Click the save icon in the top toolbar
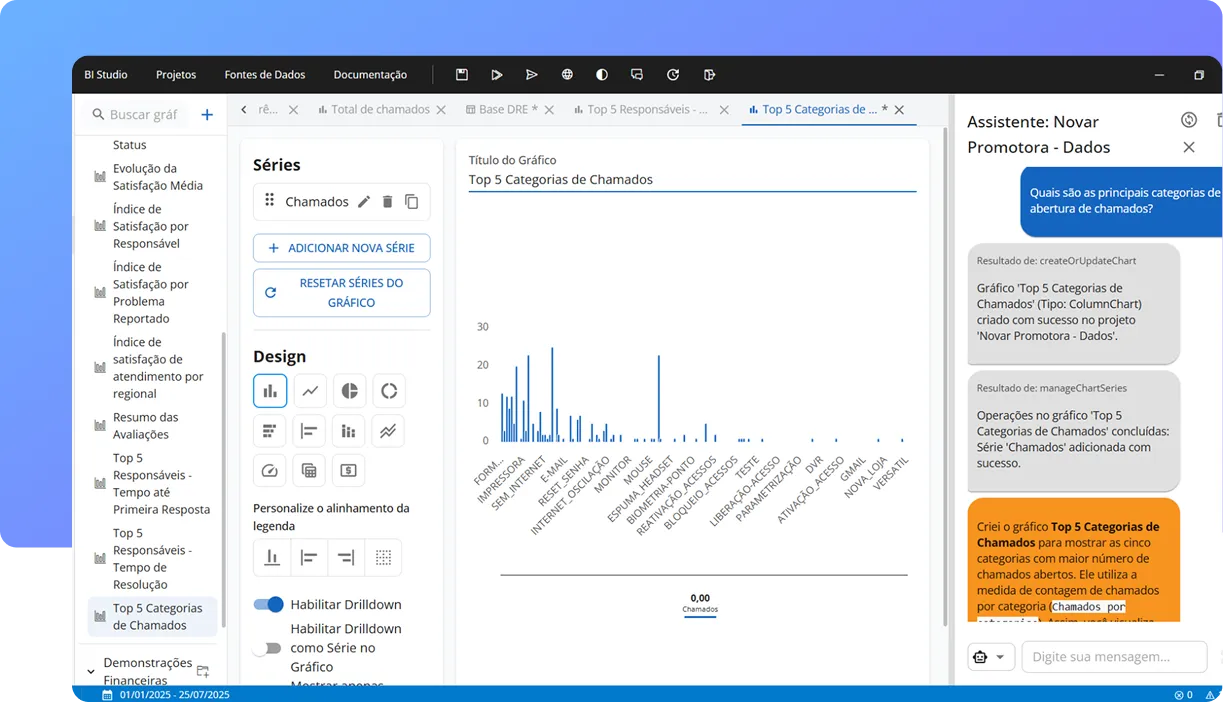Screen dimensions: 1223x702 coord(461,74)
